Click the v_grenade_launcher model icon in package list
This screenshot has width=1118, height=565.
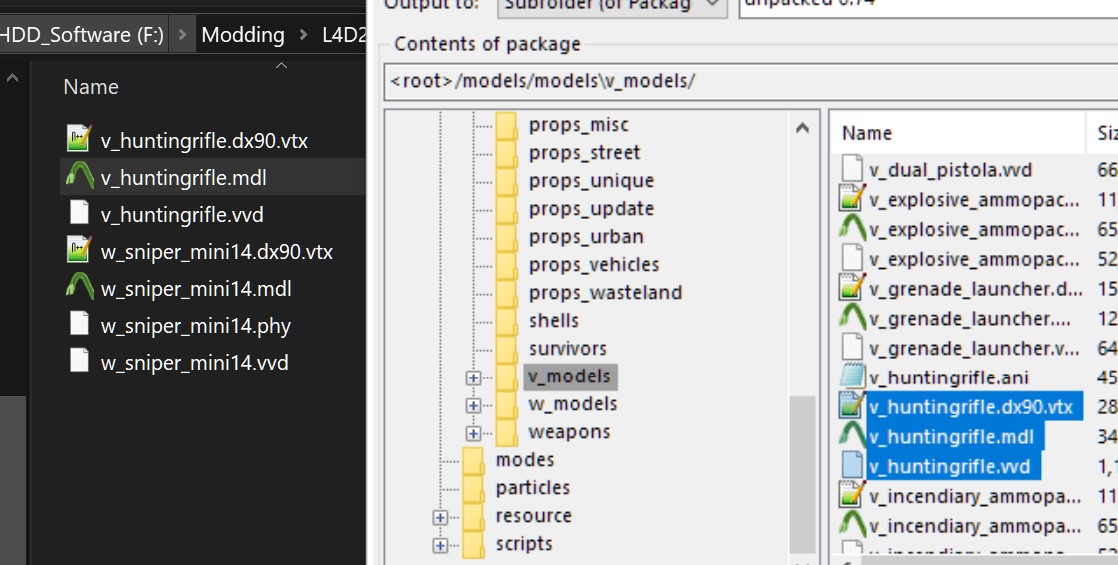click(x=852, y=318)
